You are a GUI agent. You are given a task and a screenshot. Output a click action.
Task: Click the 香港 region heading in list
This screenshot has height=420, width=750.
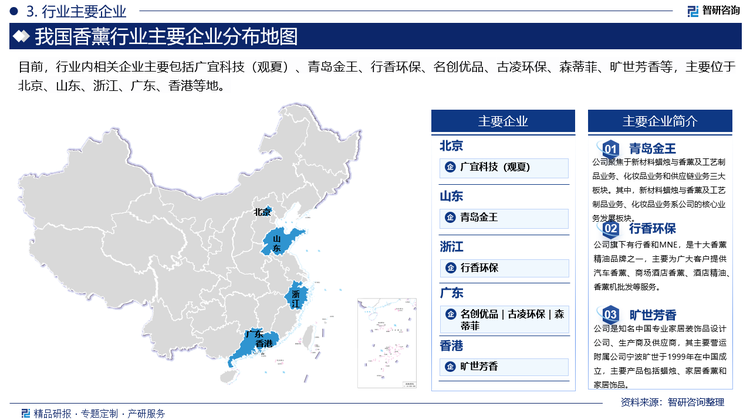pyautogui.click(x=451, y=345)
